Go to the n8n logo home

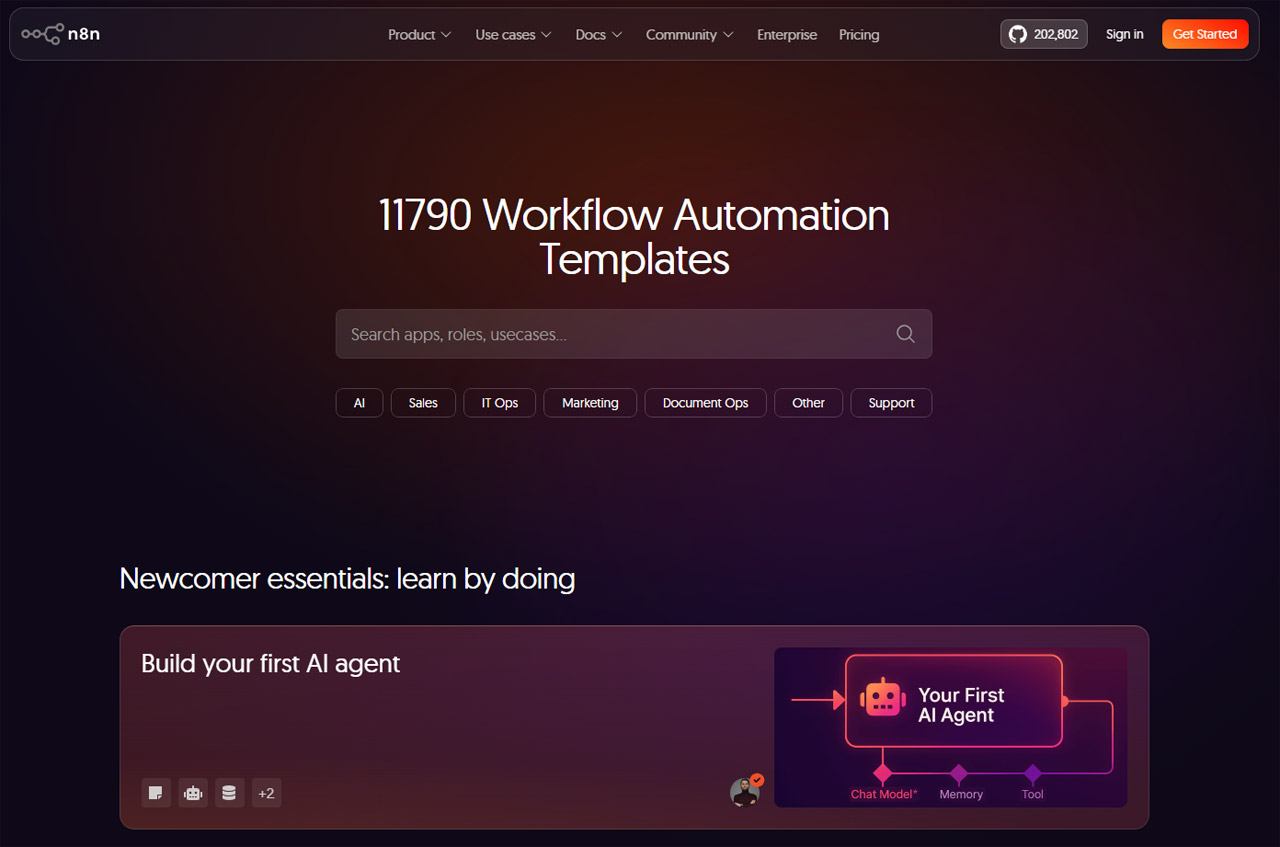61,34
